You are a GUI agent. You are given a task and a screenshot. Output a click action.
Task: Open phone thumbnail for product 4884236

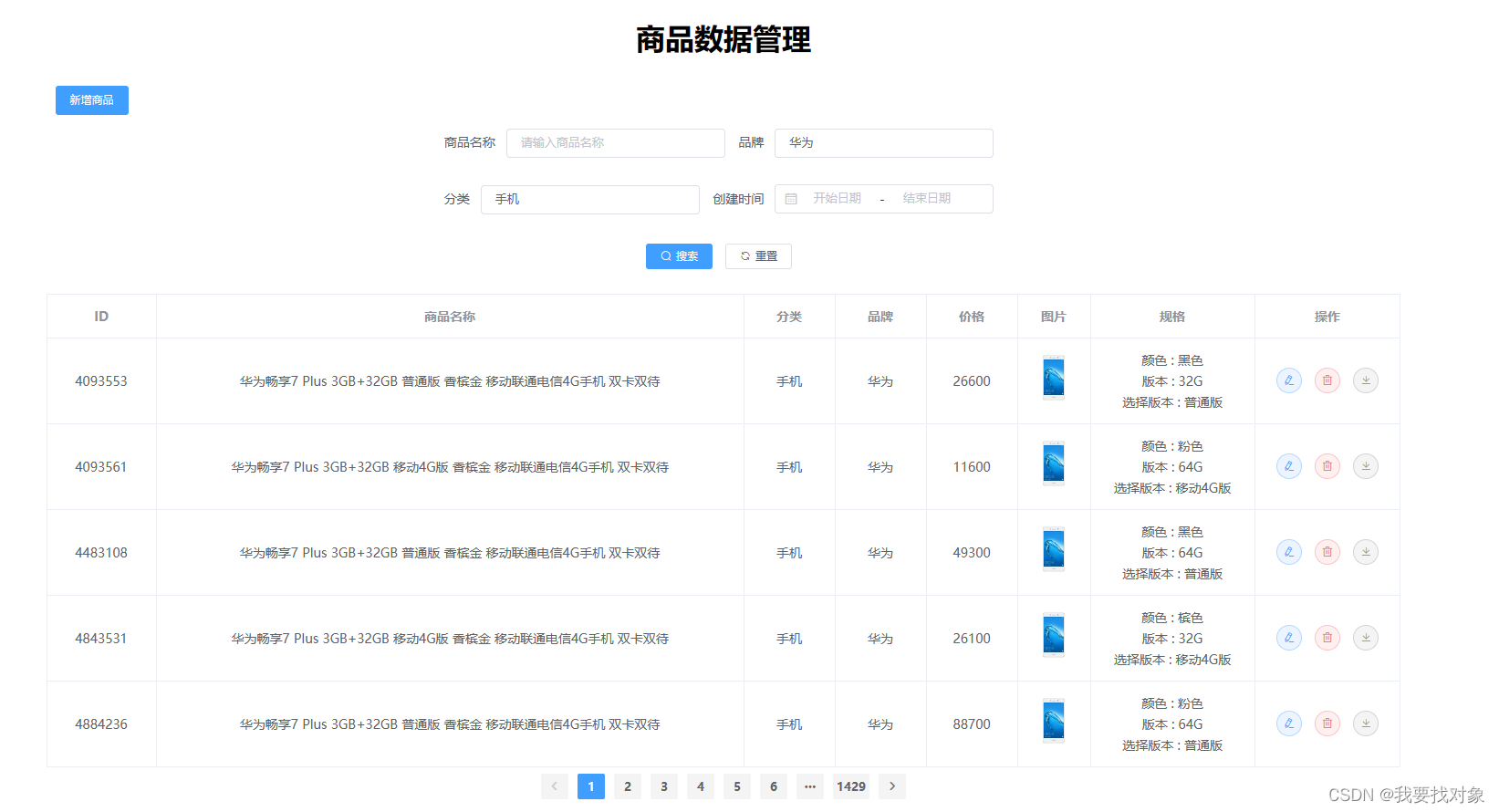coord(1054,721)
